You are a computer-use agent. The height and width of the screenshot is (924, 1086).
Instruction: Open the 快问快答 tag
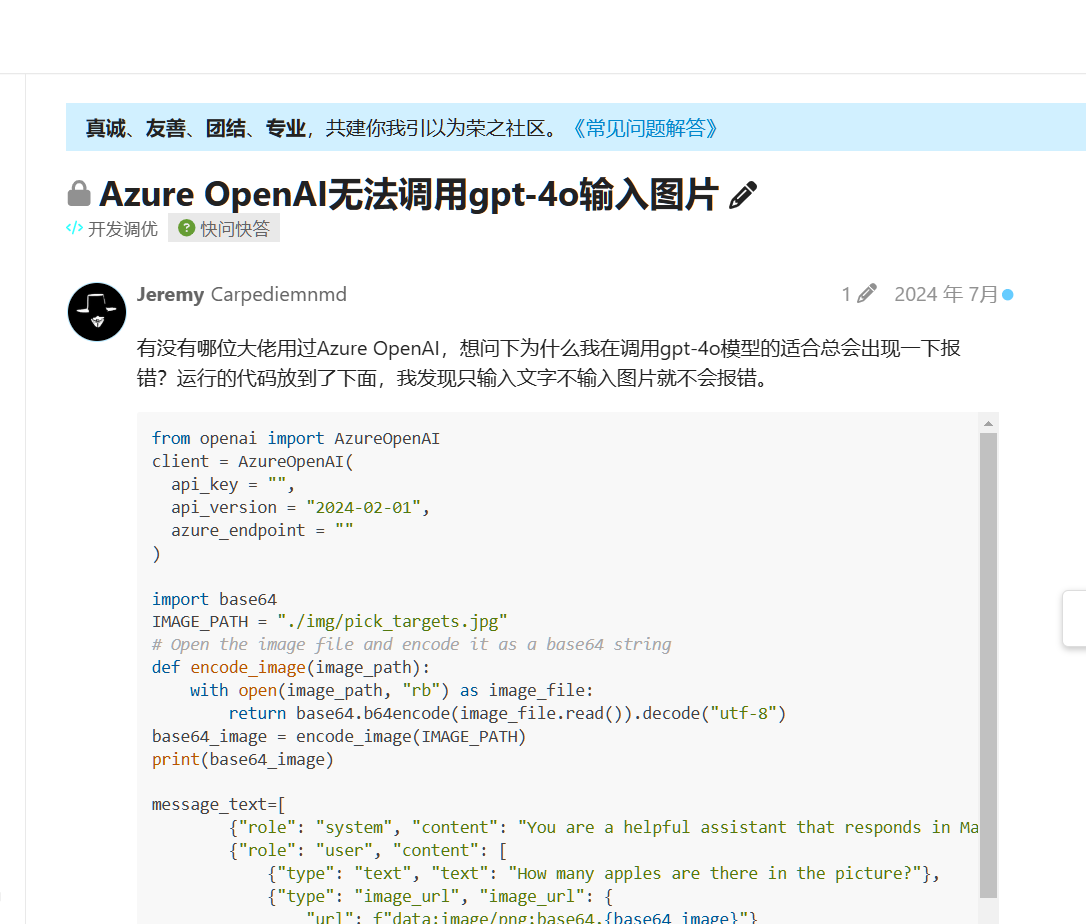[x=224, y=229]
